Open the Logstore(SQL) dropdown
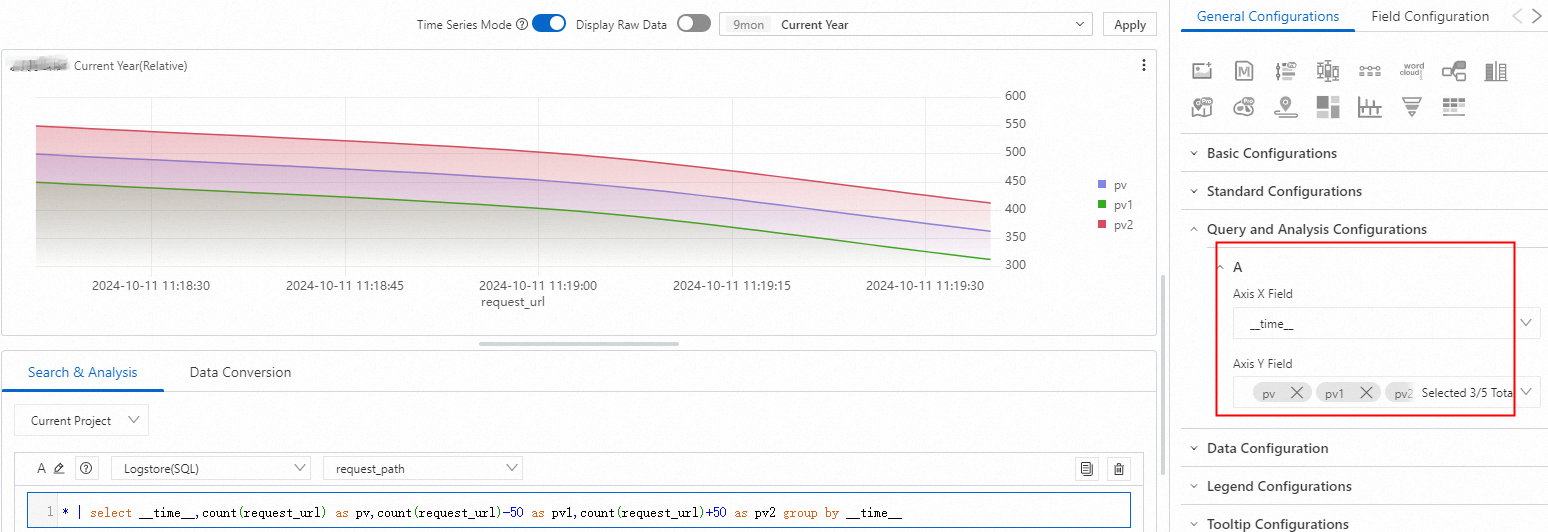This screenshot has width=1548, height=532. tap(211, 468)
